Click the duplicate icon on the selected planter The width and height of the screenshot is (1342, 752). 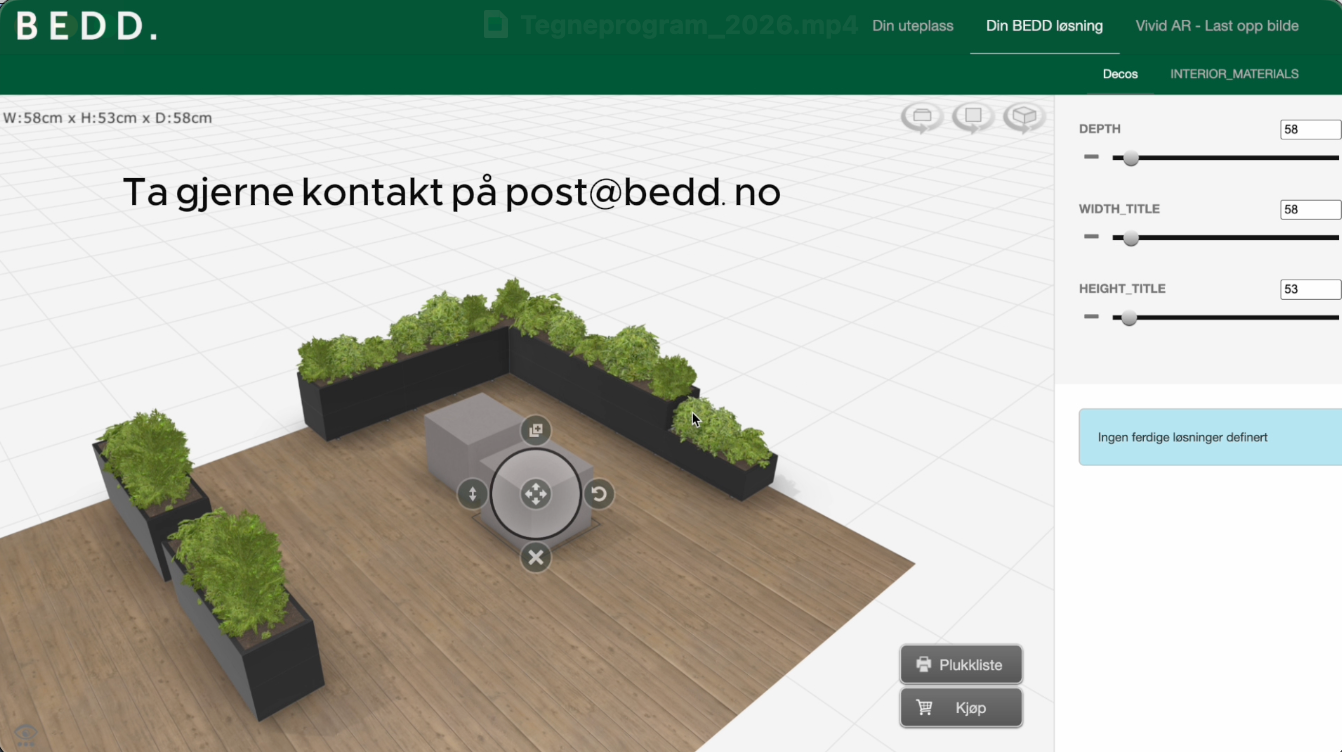535,430
